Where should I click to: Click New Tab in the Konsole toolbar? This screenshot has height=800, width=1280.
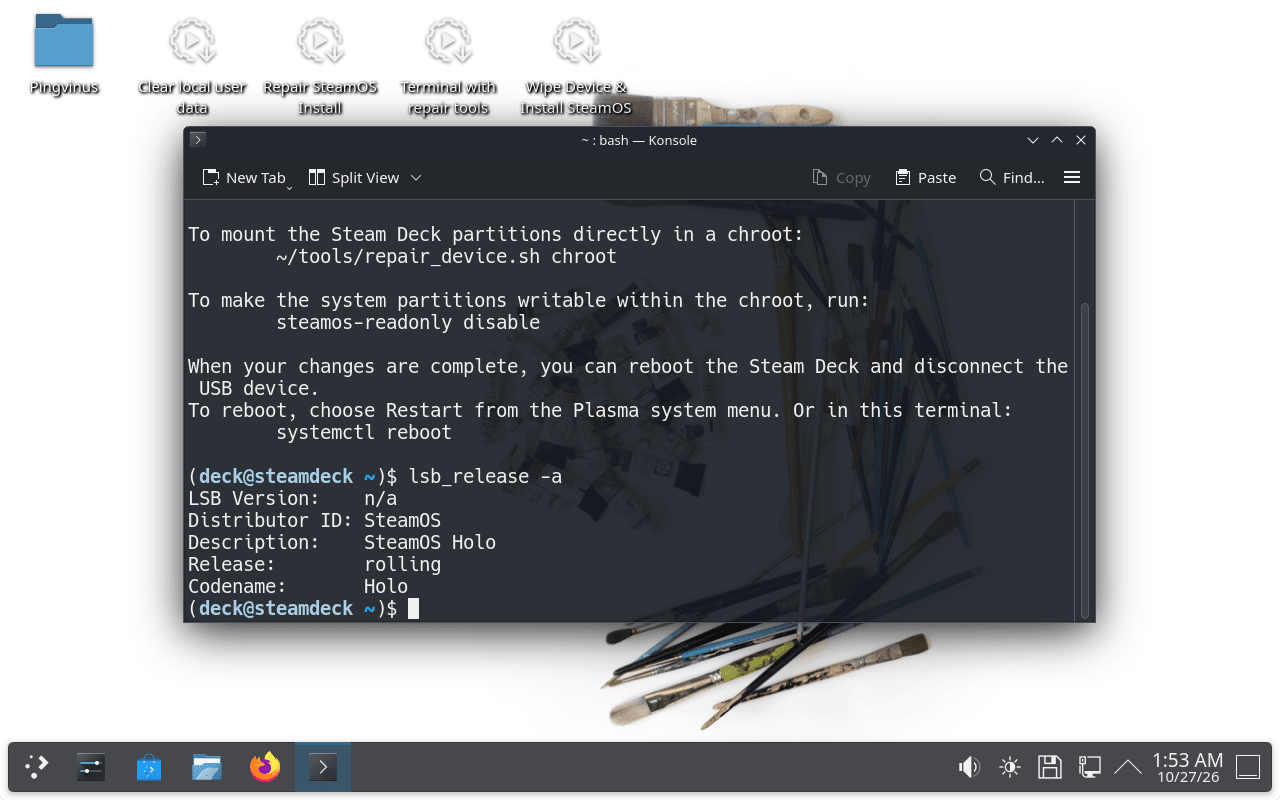[244, 177]
